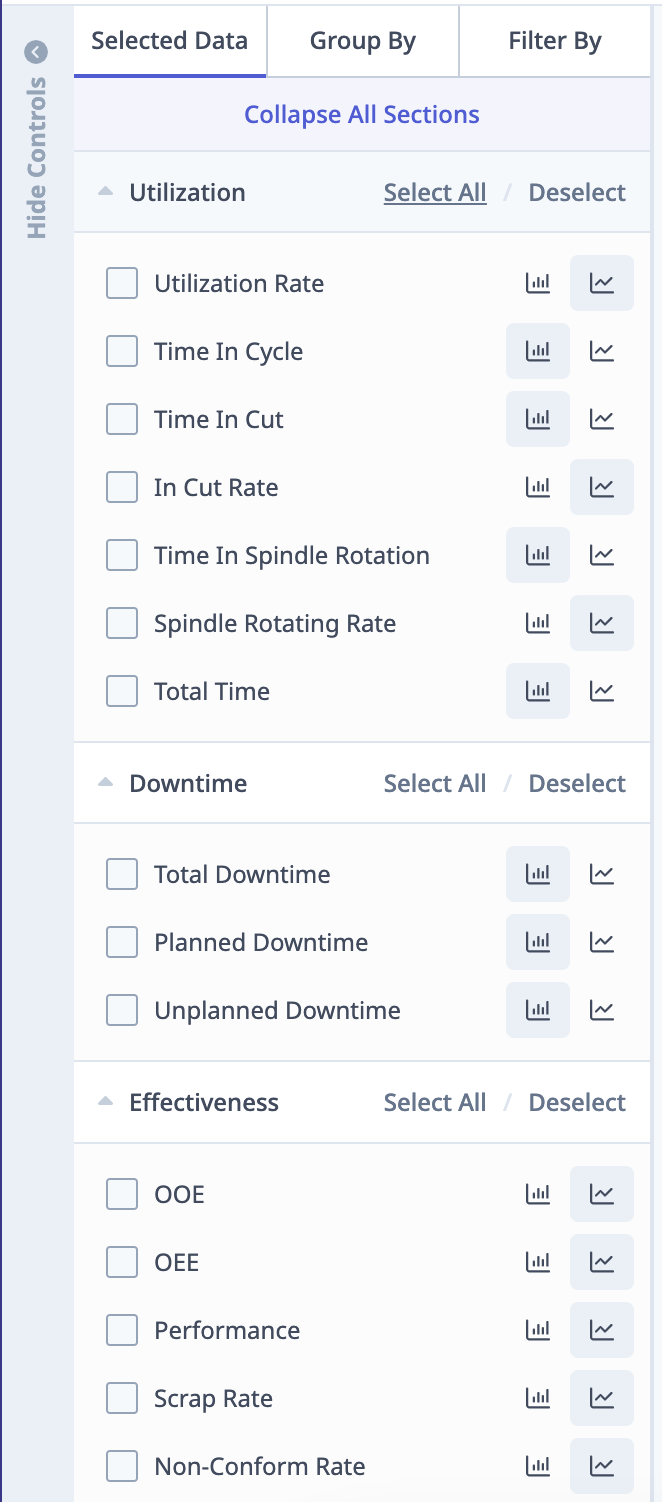Image resolution: width=662 pixels, height=1502 pixels.
Task: Select line chart for Total Time
Action: [602, 691]
